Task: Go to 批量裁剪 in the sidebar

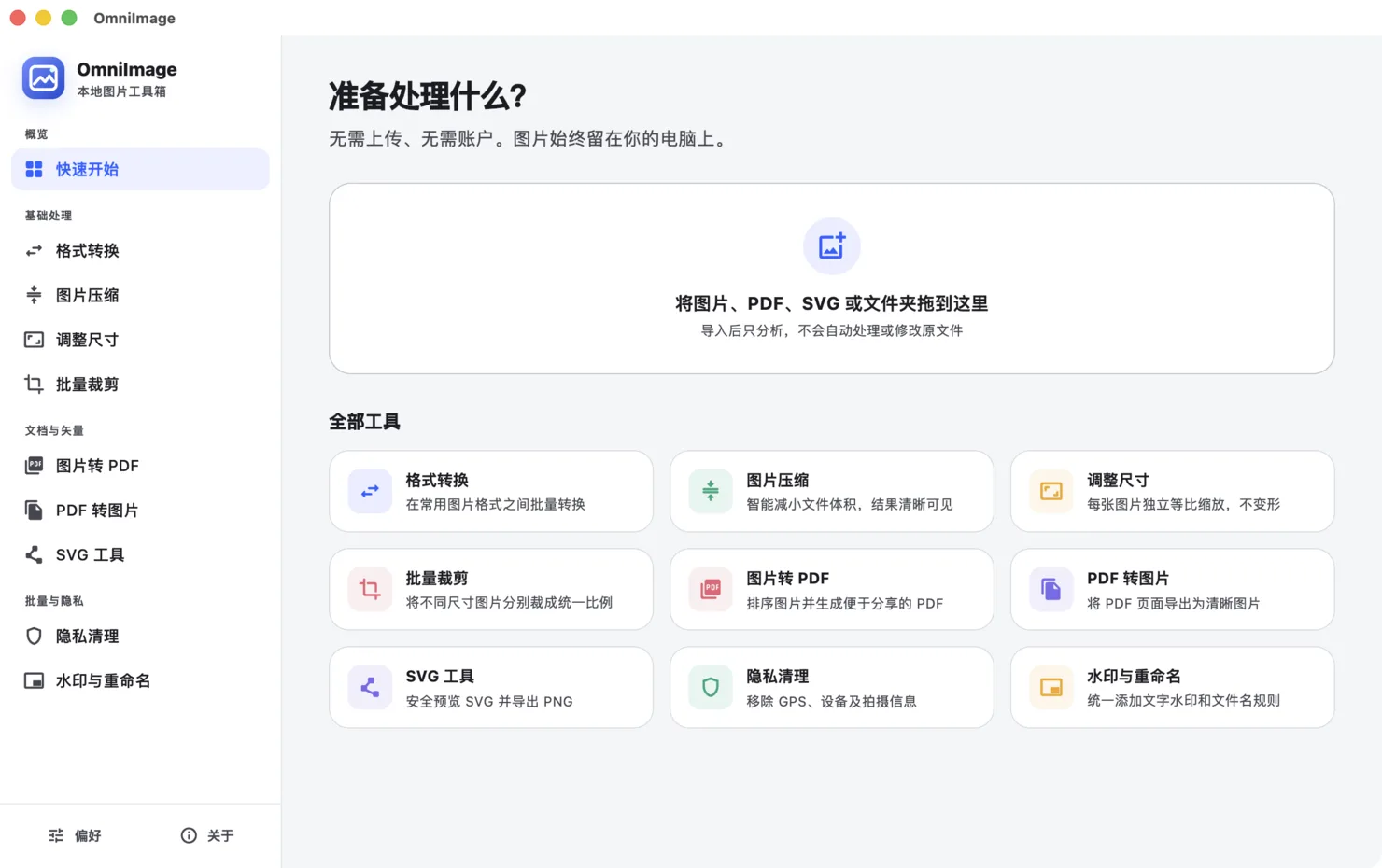Action: tap(140, 384)
